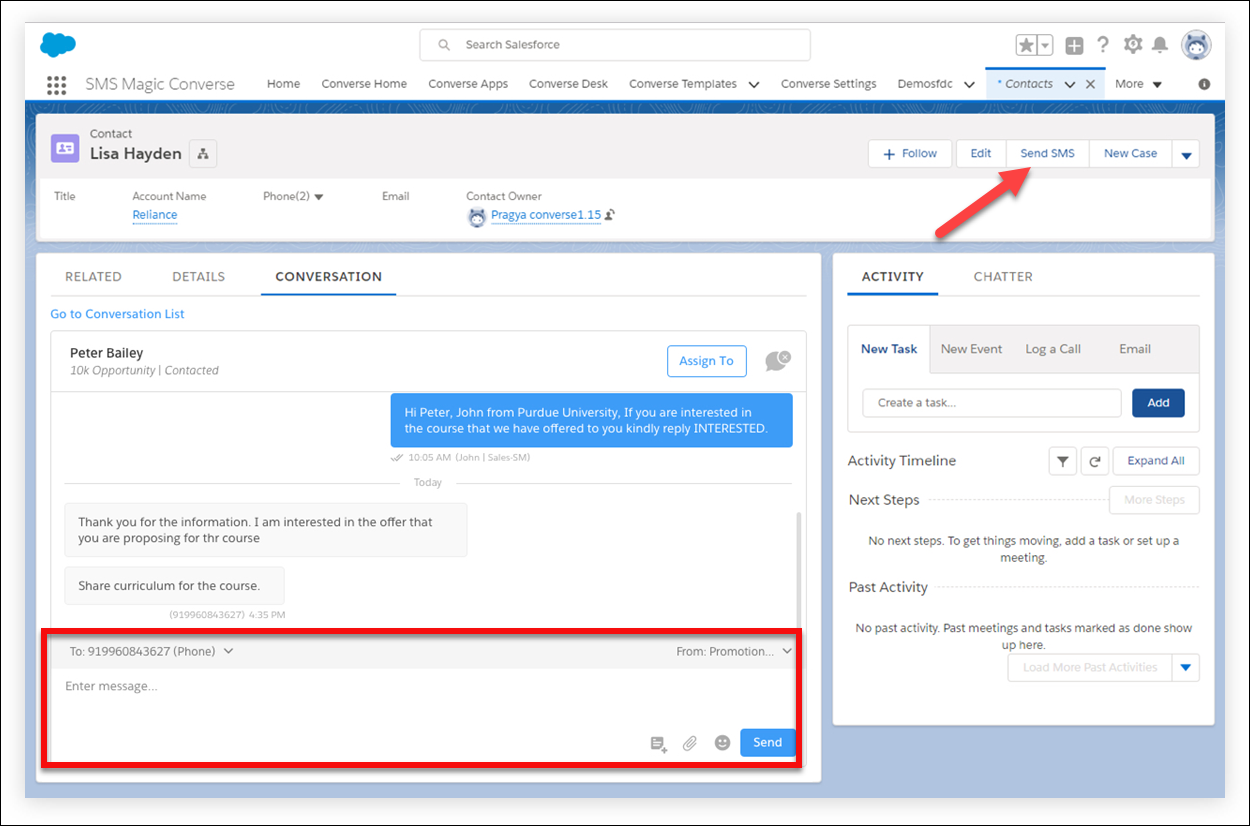The width and height of the screenshot is (1250, 826).
Task: Open Converse Apps tab
Action: (468, 84)
